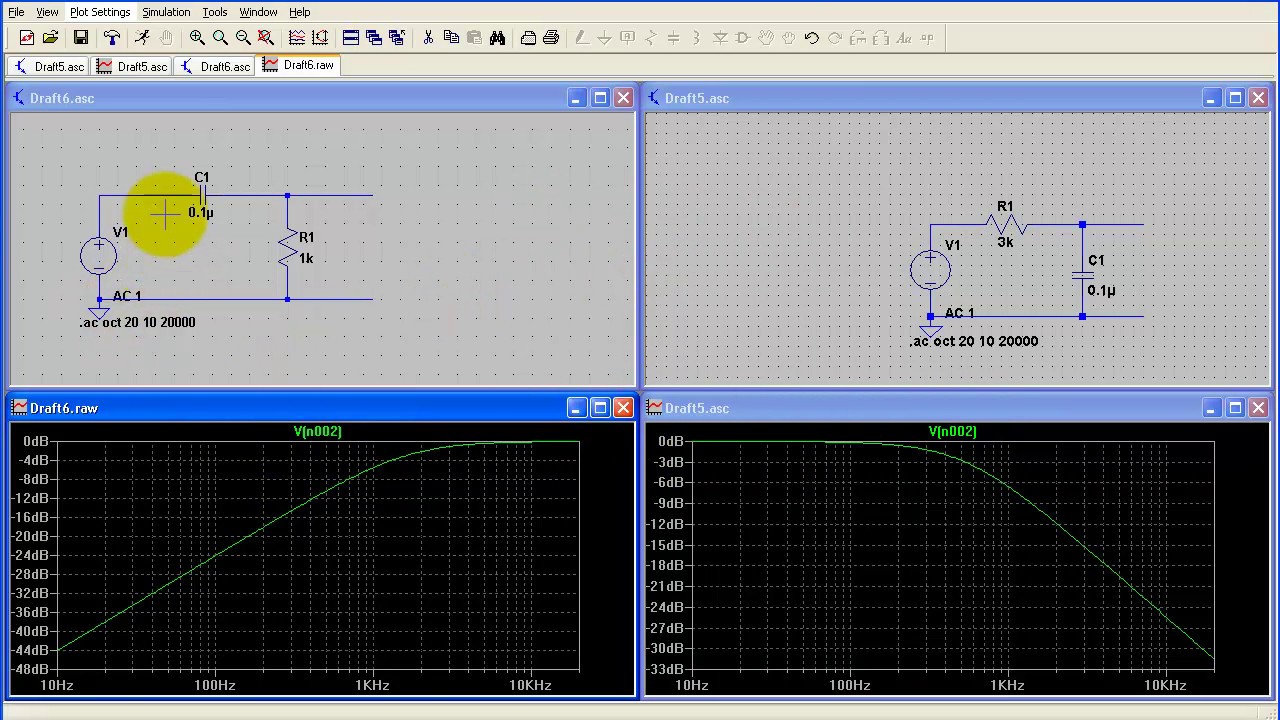The image size is (1280, 720).
Task: Open Print Setup icon
Action: (528, 38)
